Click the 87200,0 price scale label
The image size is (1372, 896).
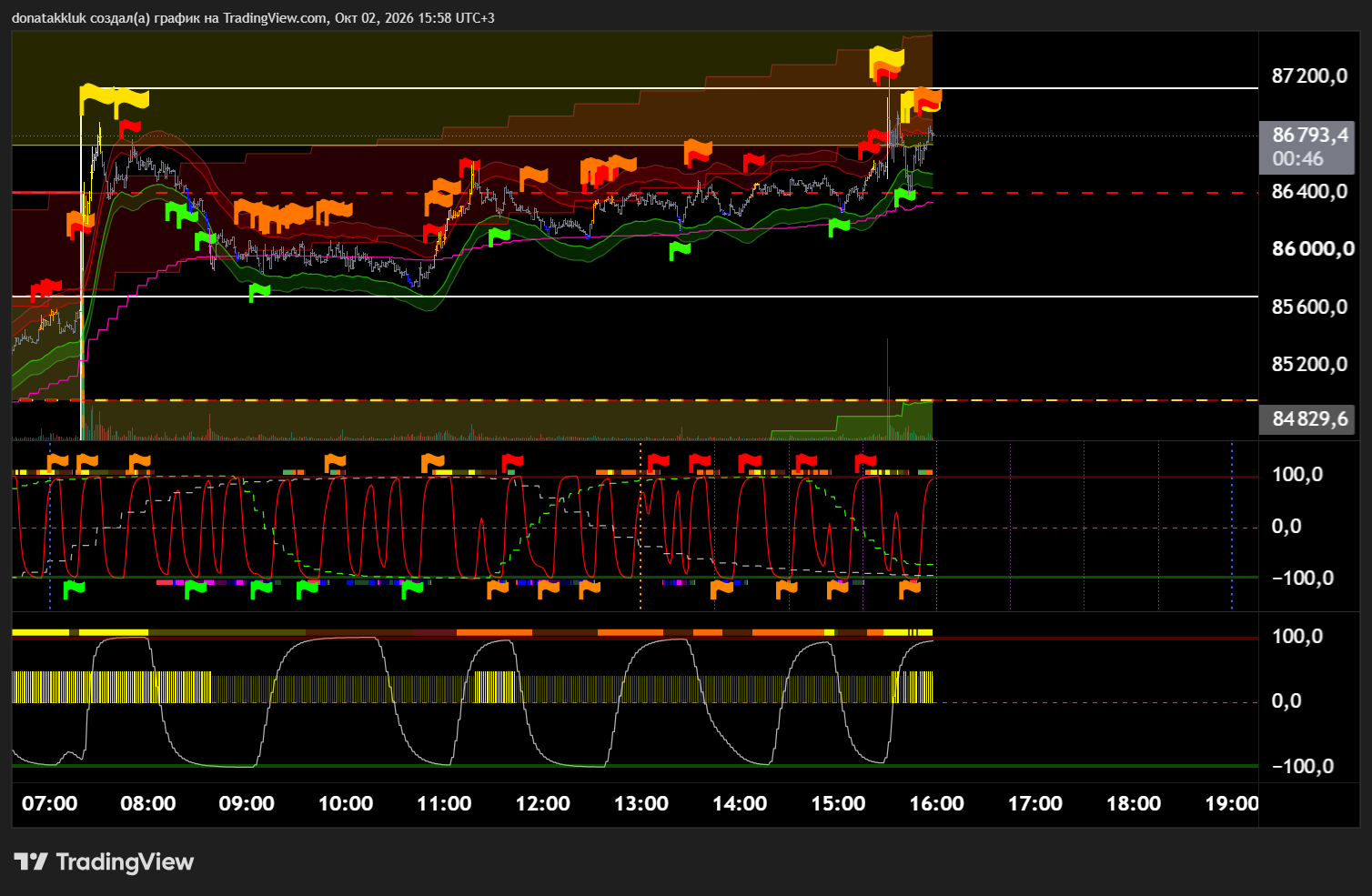point(1309,76)
